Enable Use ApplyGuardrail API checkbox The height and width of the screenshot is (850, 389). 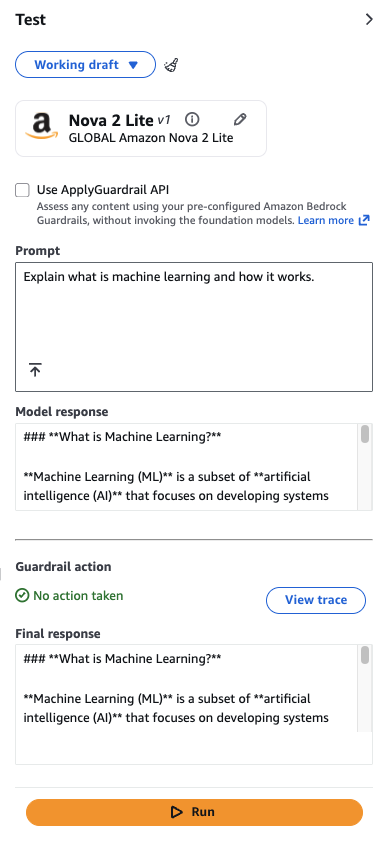point(22,190)
